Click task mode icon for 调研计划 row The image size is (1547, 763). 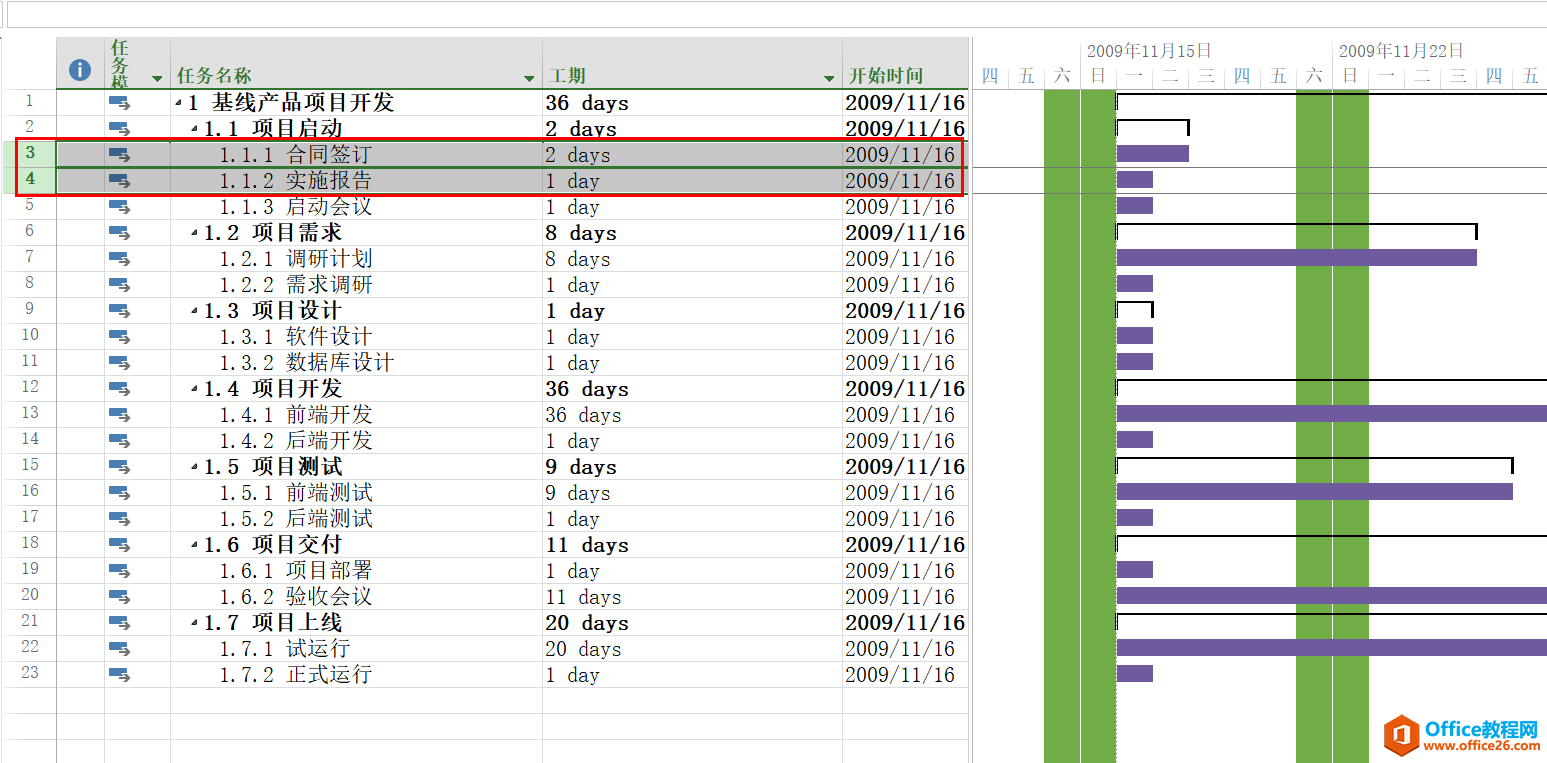pos(120,258)
